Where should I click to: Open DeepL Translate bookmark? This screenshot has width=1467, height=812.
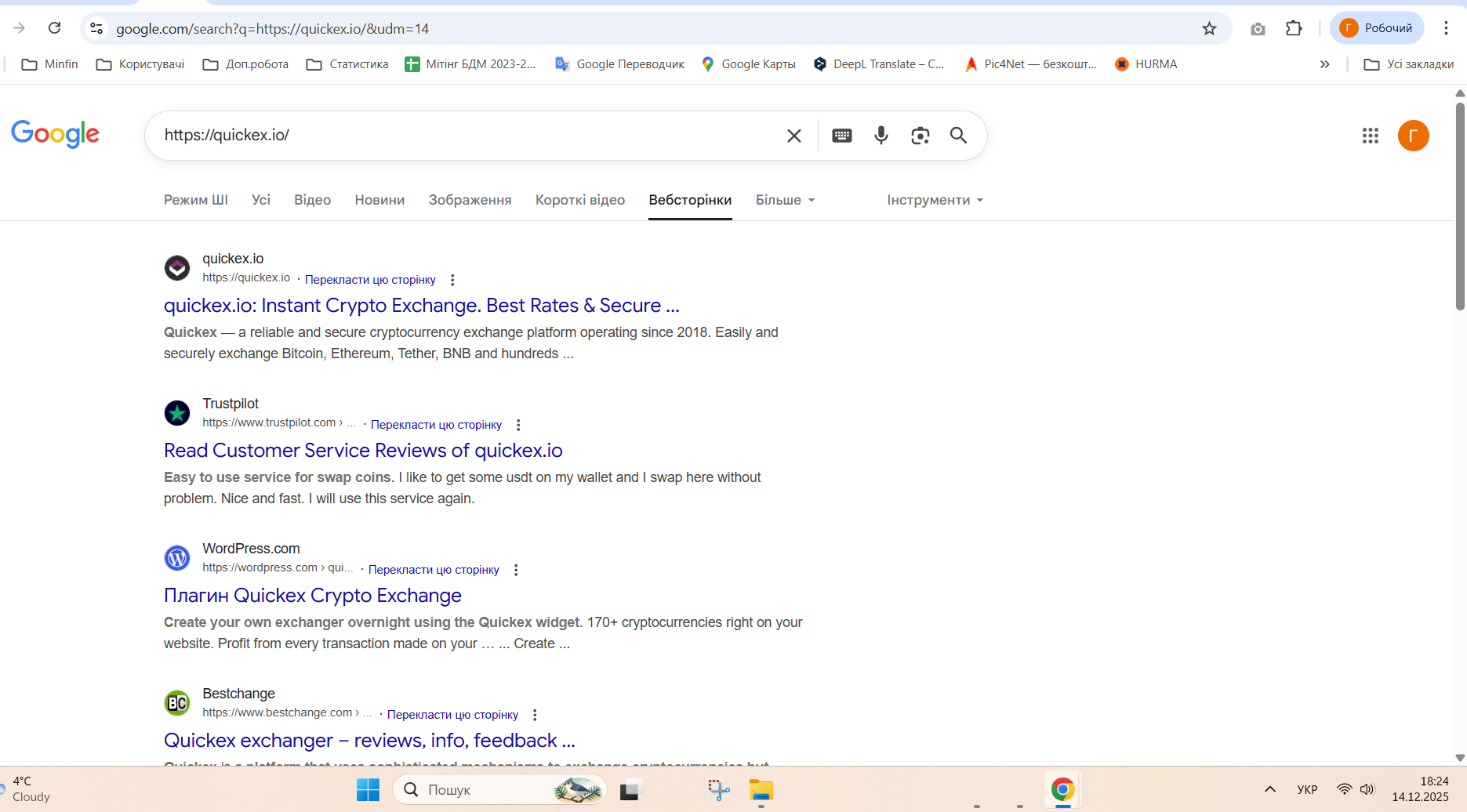pos(879,64)
